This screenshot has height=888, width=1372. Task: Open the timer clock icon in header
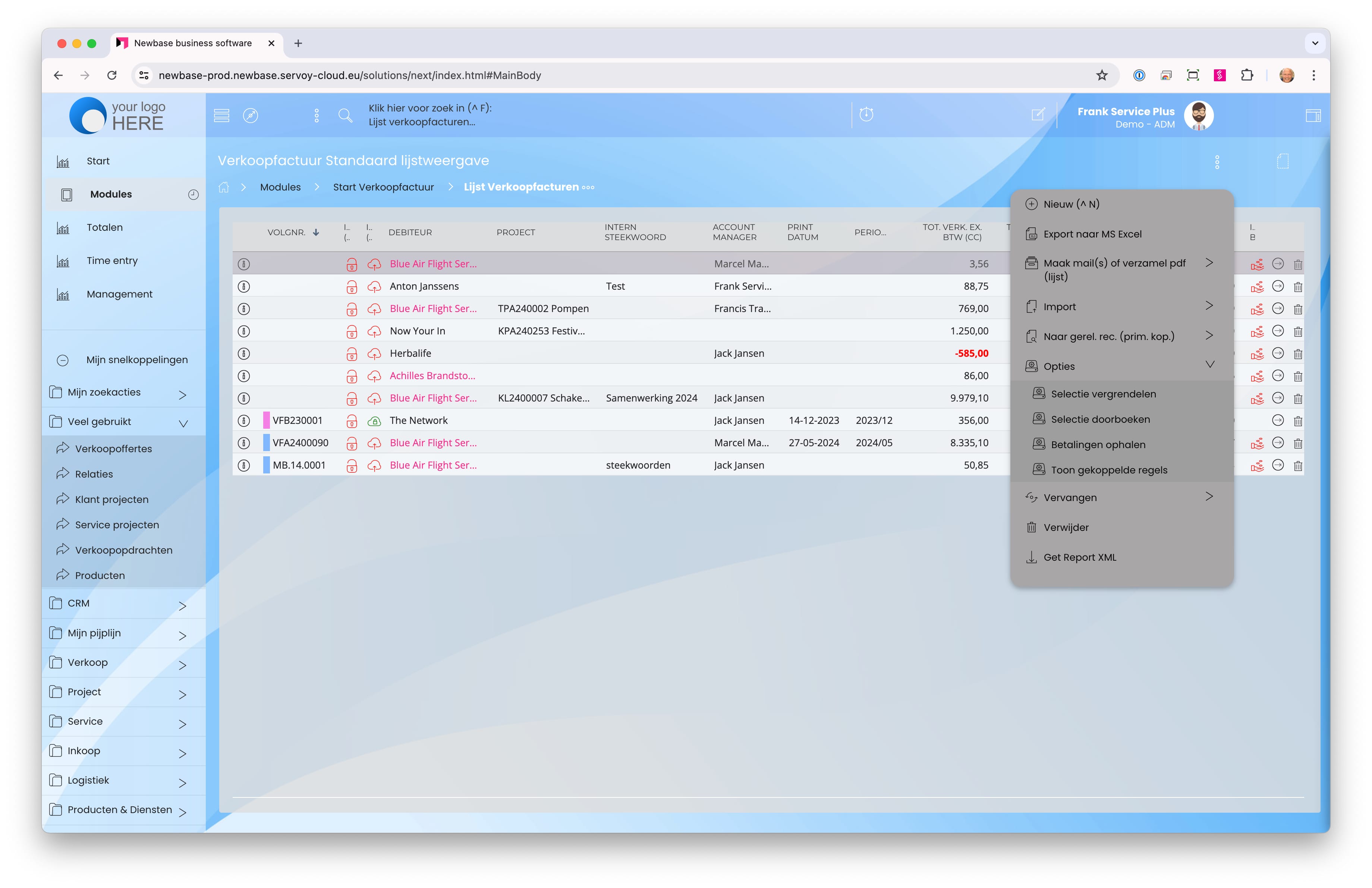pos(866,115)
